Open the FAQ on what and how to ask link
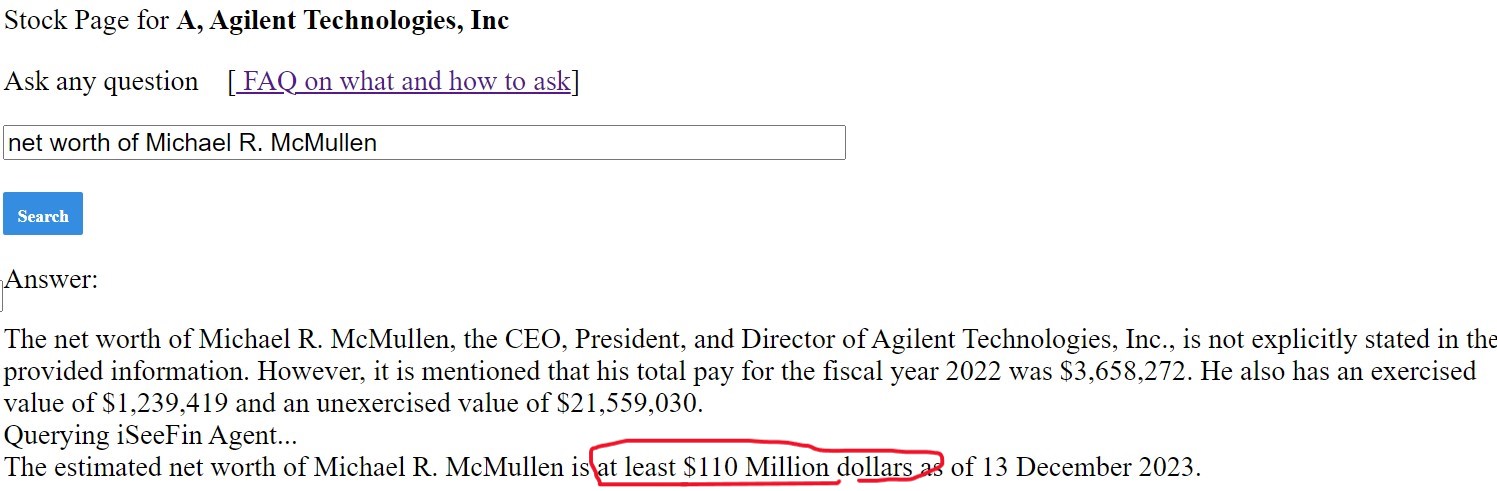The width and height of the screenshot is (1497, 491). pyautogui.click(x=403, y=81)
